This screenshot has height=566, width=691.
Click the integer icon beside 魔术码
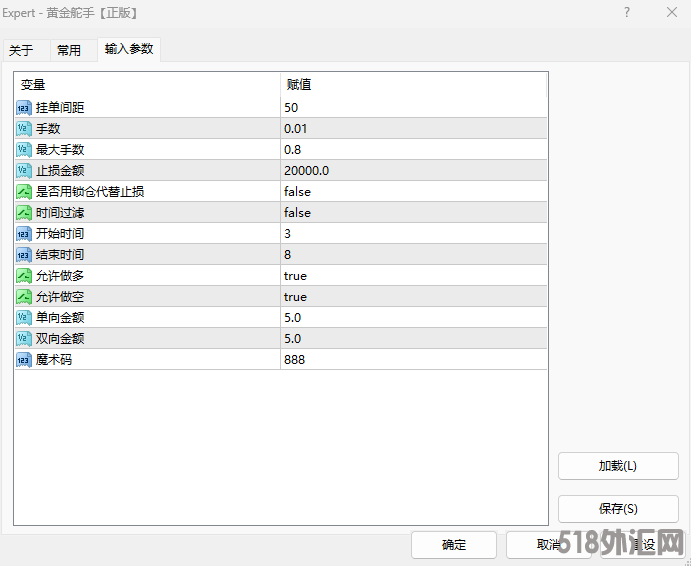[x=24, y=360]
